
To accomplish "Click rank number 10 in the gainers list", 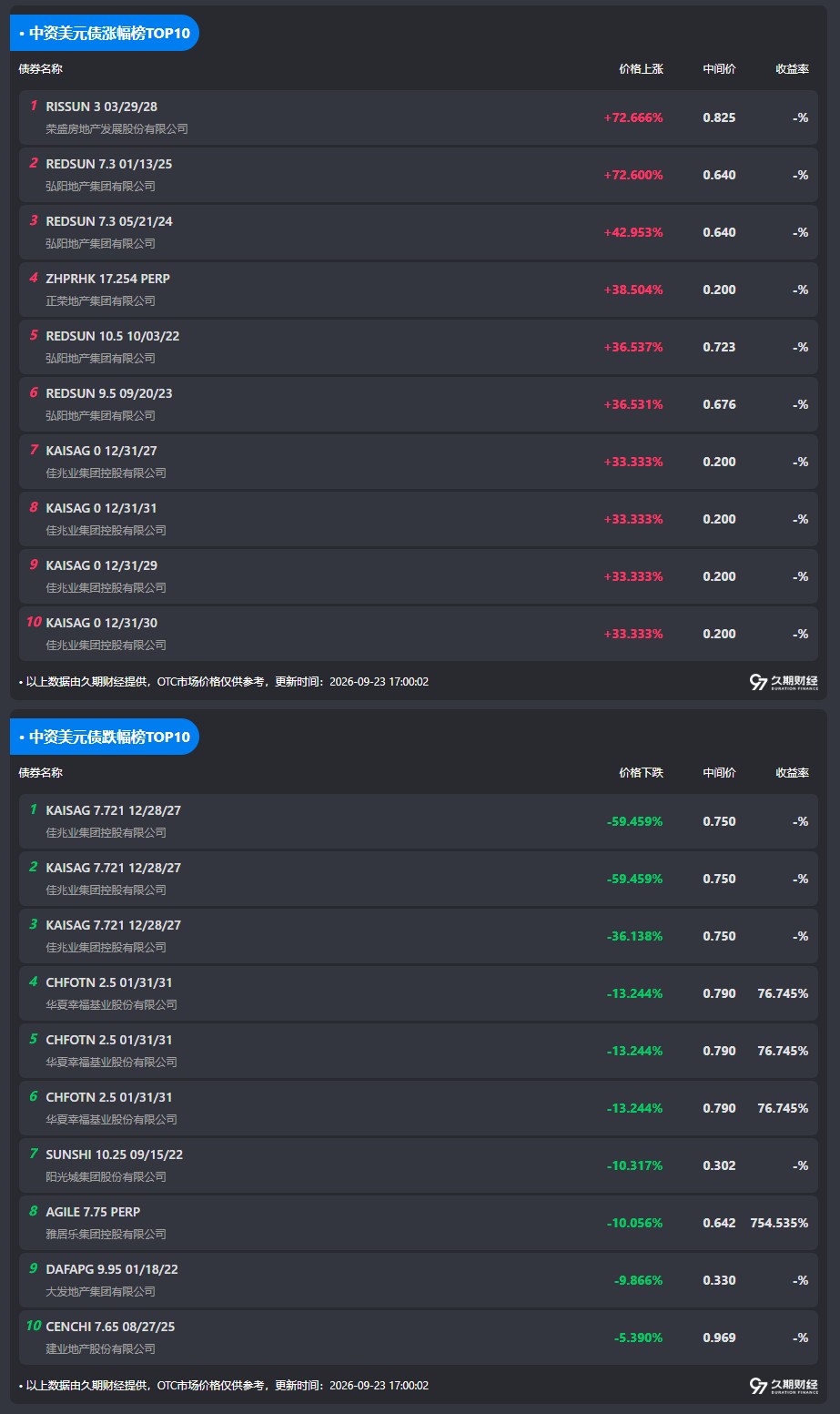I will [x=34, y=622].
